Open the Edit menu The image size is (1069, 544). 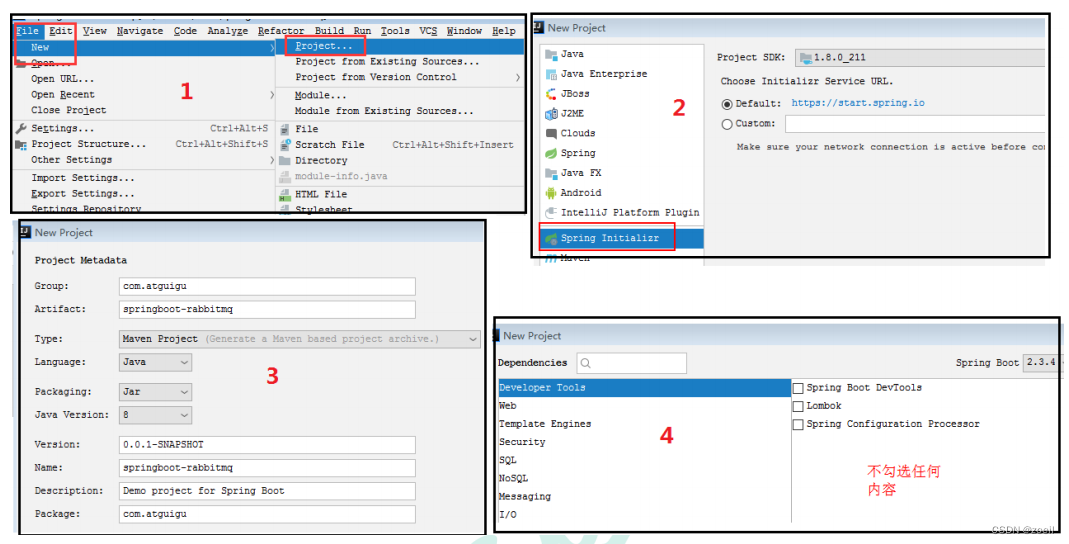tap(61, 31)
